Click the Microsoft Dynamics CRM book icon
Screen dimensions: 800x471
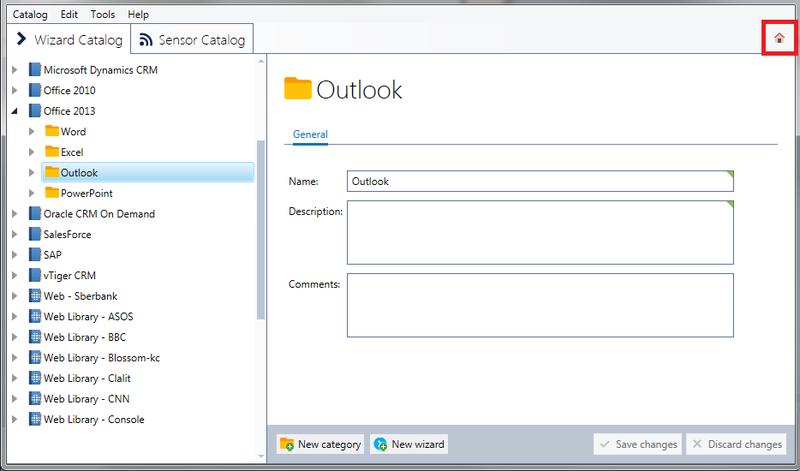(35, 69)
